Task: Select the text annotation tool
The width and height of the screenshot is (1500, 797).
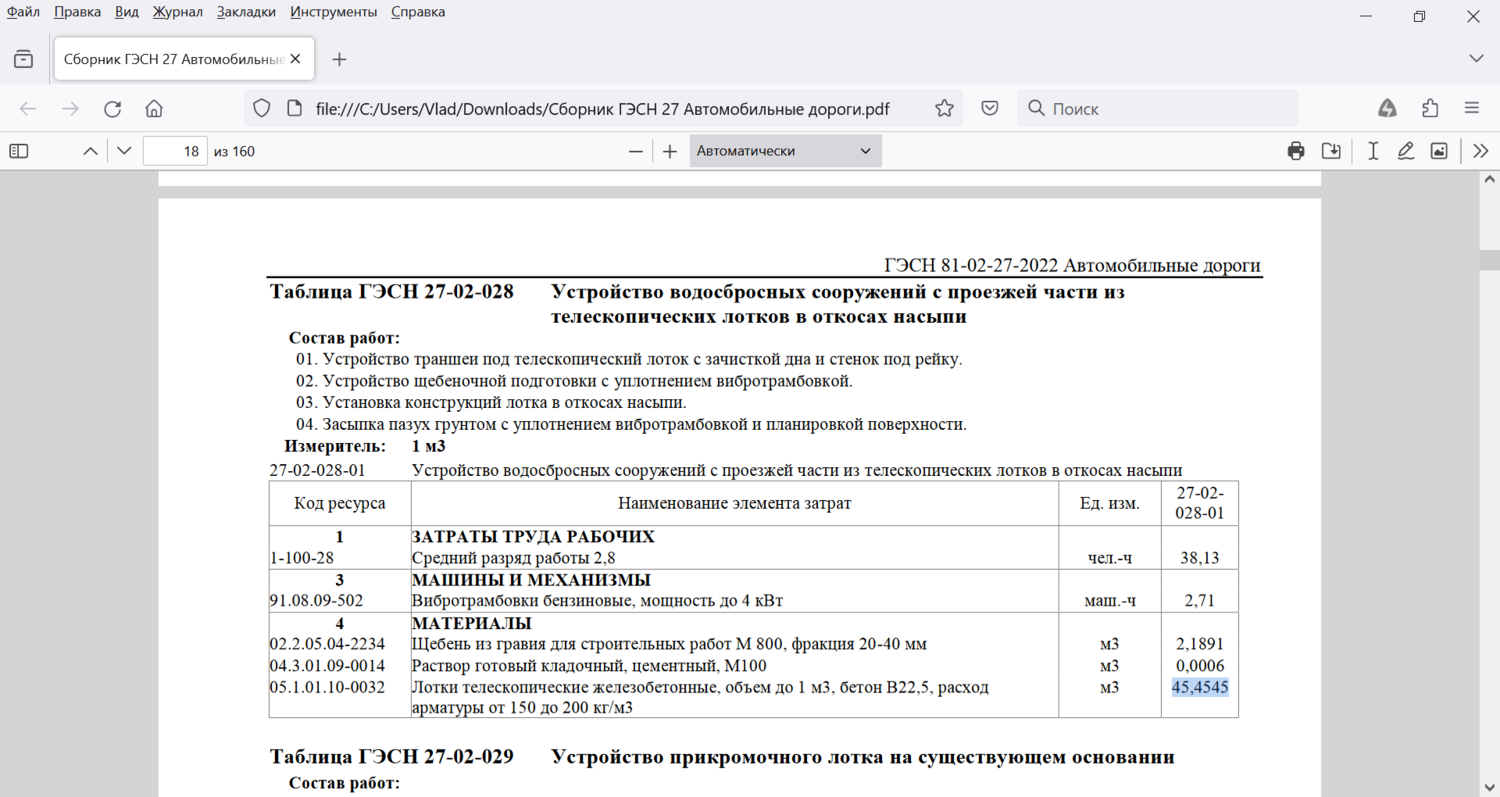Action: pos(1373,151)
